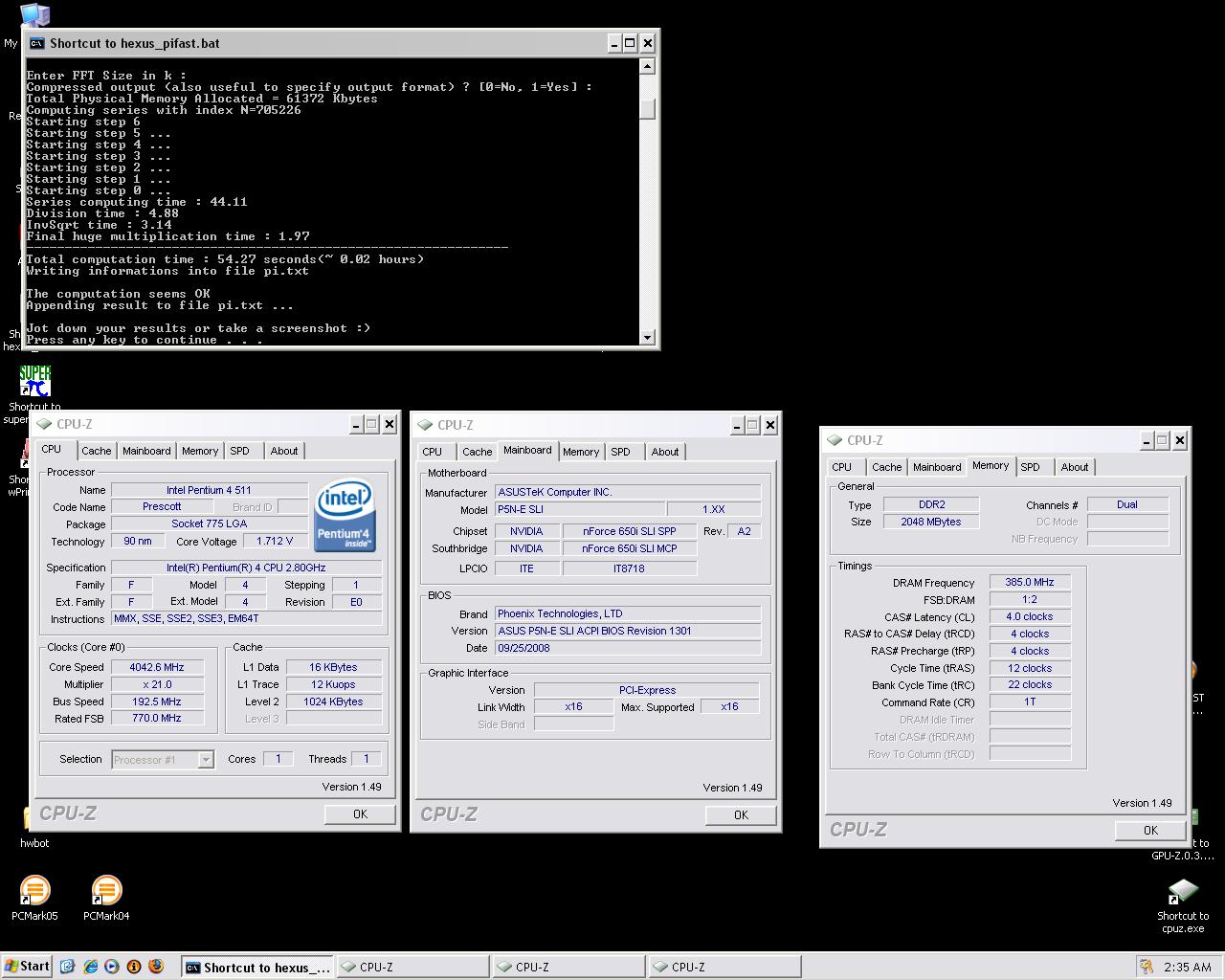Screen dimensions: 1225x980
Task: Open SPD tab in the CPU tab window
Action: tap(239, 451)
